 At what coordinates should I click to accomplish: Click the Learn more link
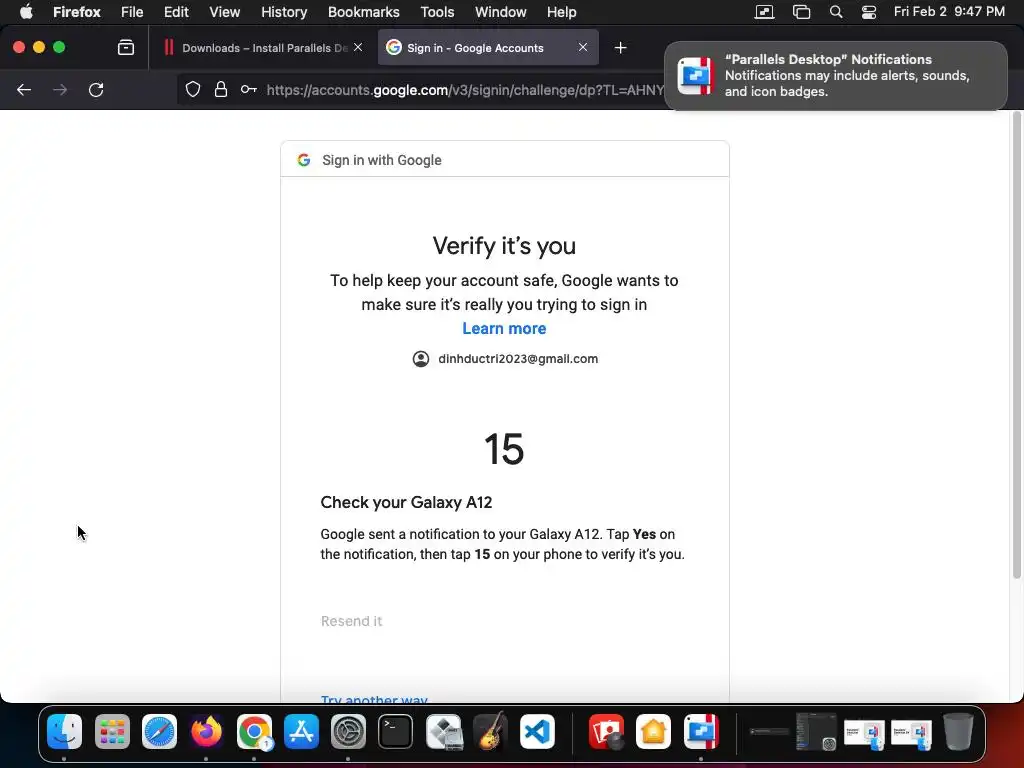[x=504, y=328]
